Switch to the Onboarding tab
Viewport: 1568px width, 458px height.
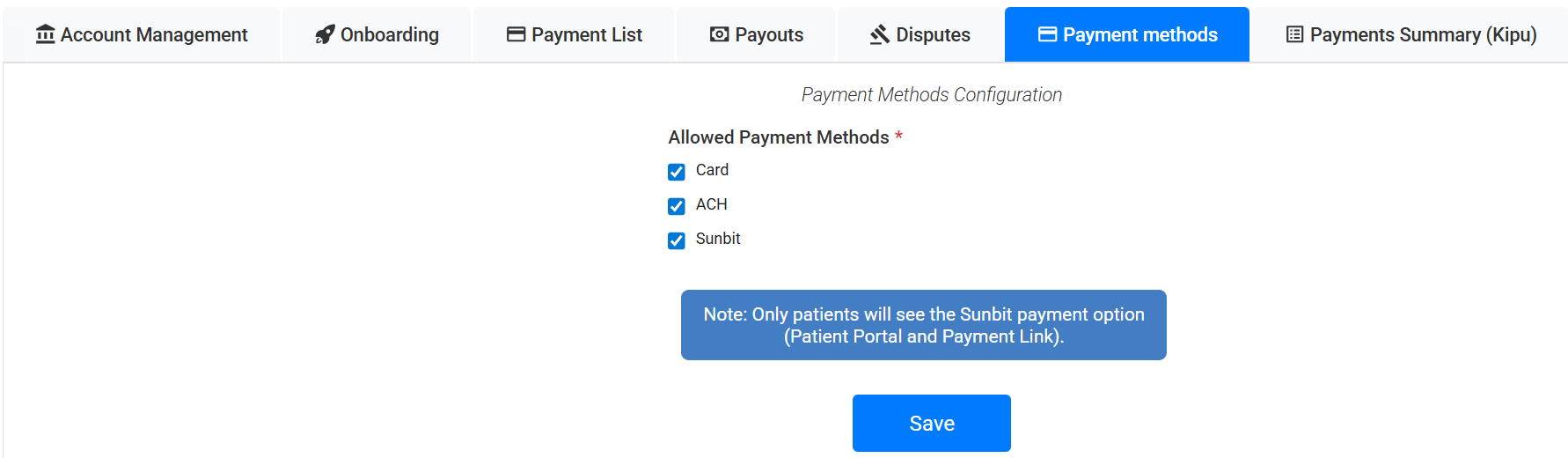(x=389, y=34)
